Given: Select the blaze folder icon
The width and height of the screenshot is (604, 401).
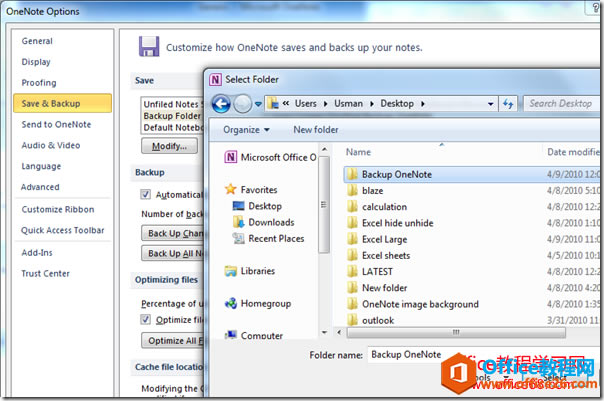Looking at the screenshot, I should [x=352, y=191].
